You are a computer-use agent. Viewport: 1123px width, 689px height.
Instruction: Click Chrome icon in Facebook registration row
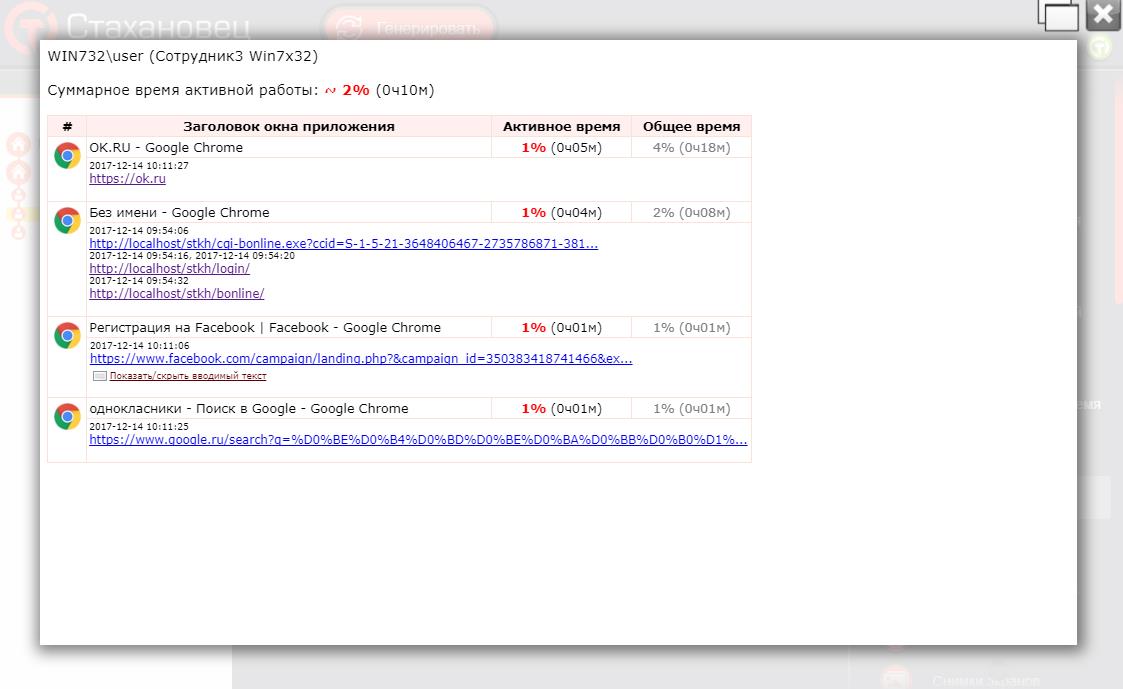67,335
